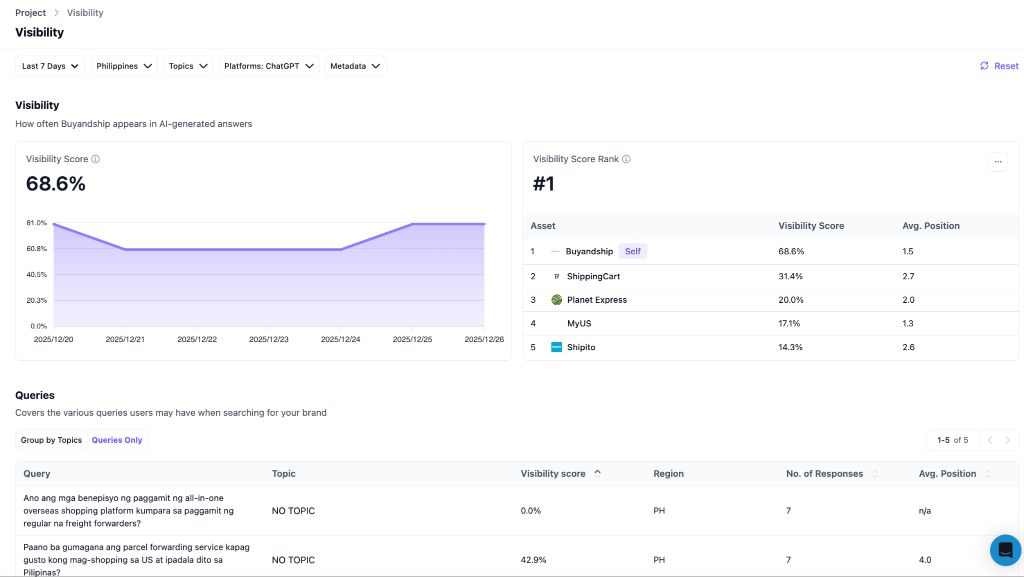Click the #1 rank value
The height and width of the screenshot is (577, 1024).
tap(543, 184)
